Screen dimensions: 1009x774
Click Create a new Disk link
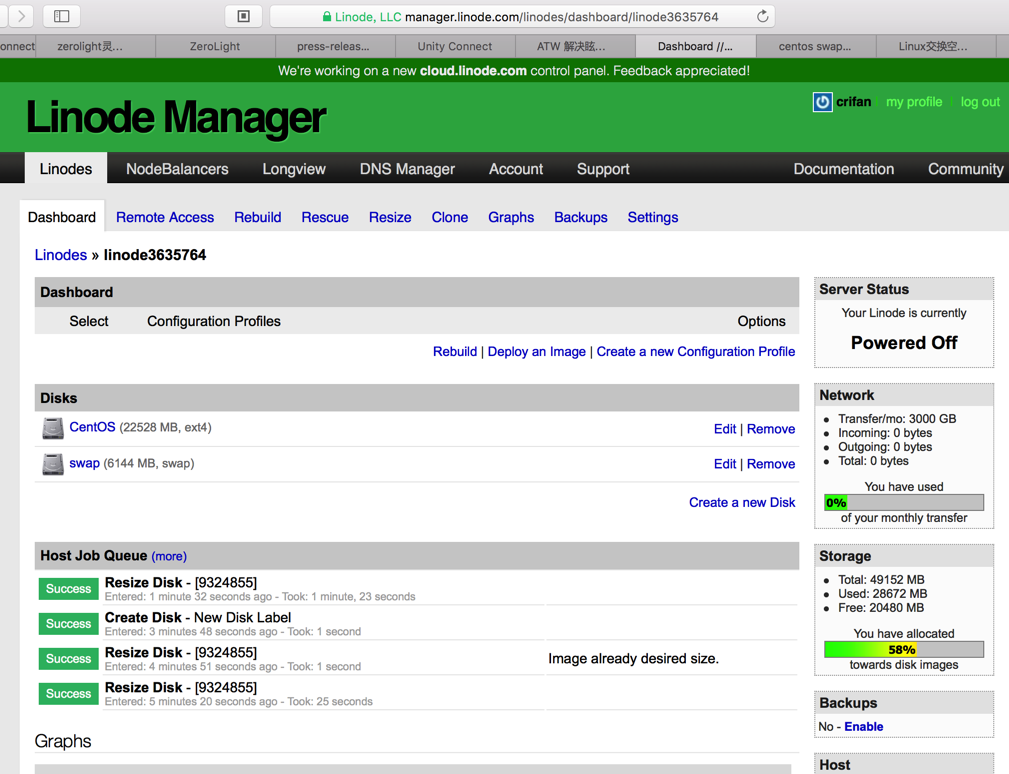pyautogui.click(x=742, y=502)
